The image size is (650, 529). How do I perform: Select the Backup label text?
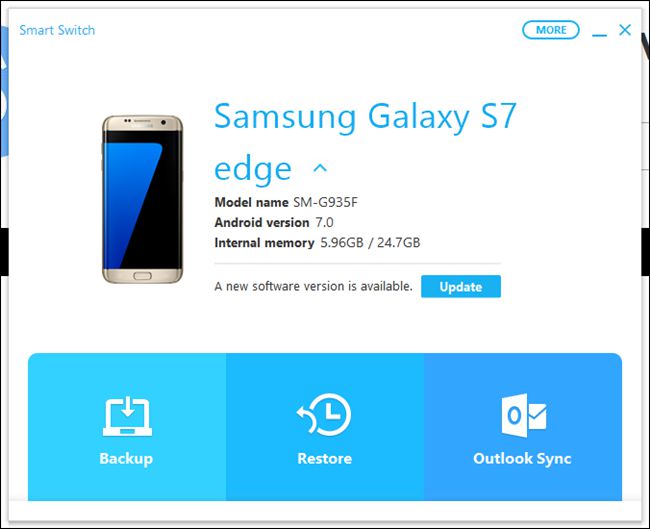[x=126, y=459]
